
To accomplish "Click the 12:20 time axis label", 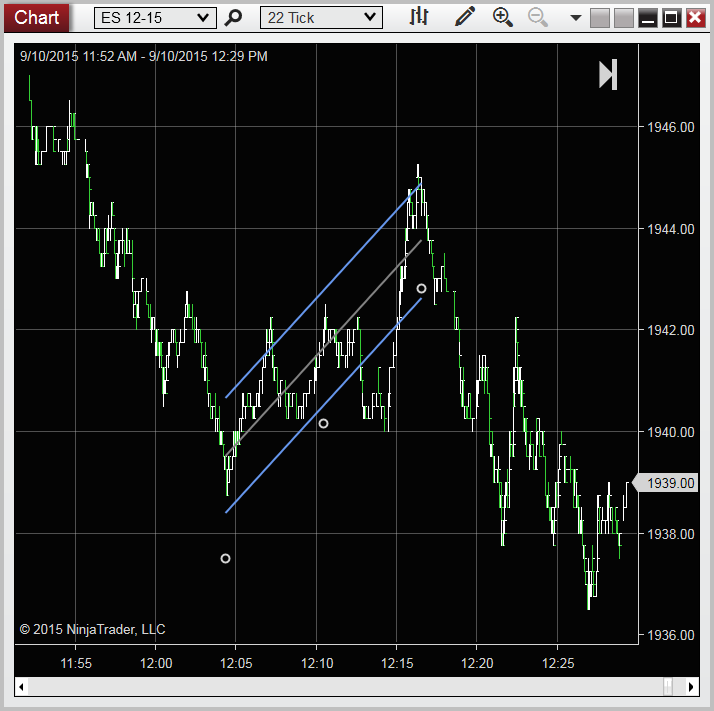I will coord(477,663).
